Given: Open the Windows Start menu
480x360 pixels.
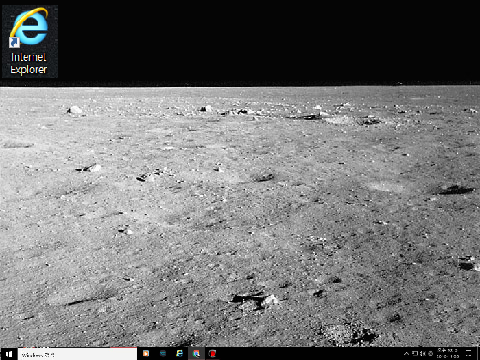Looking at the screenshot, I should click(9, 354).
